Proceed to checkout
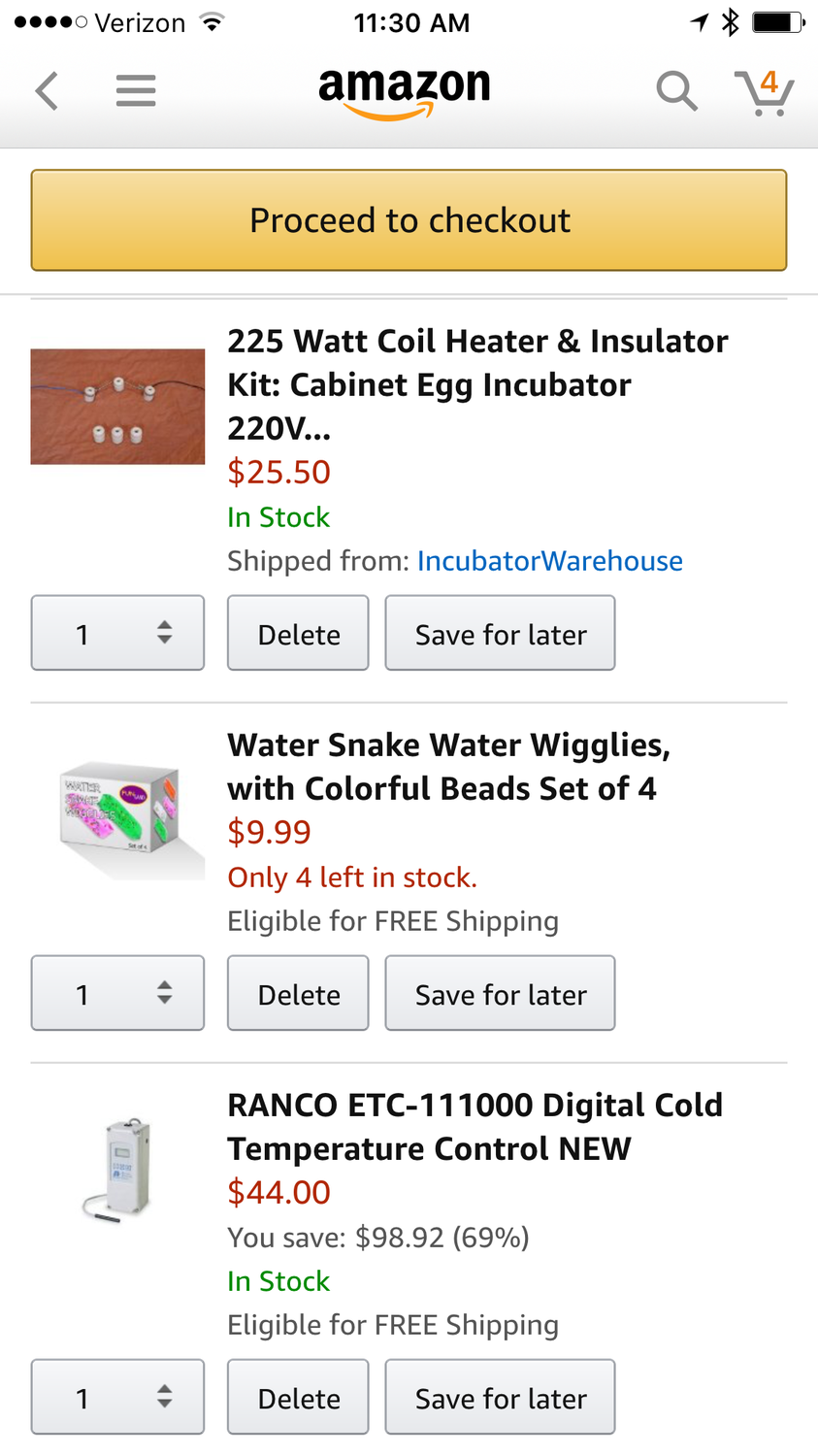Image resolution: width=818 pixels, height=1456 pixels. (x=409, y=220)
